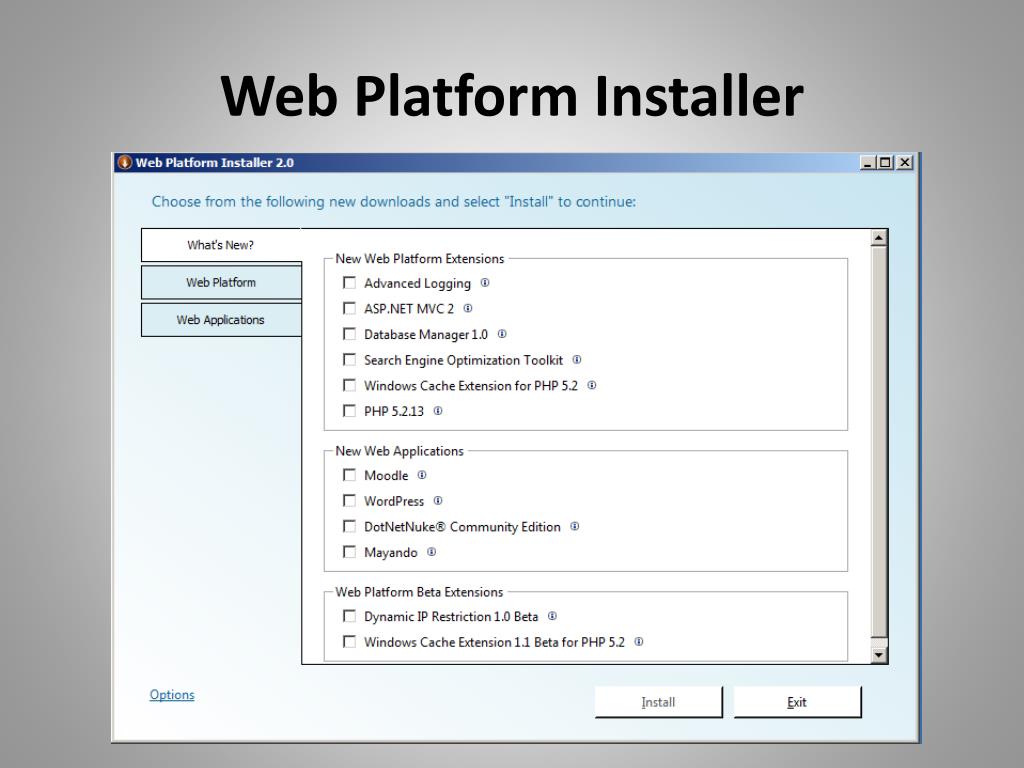
Task: Open info icon beside Advanced Logging
Action: click(485, 283)
